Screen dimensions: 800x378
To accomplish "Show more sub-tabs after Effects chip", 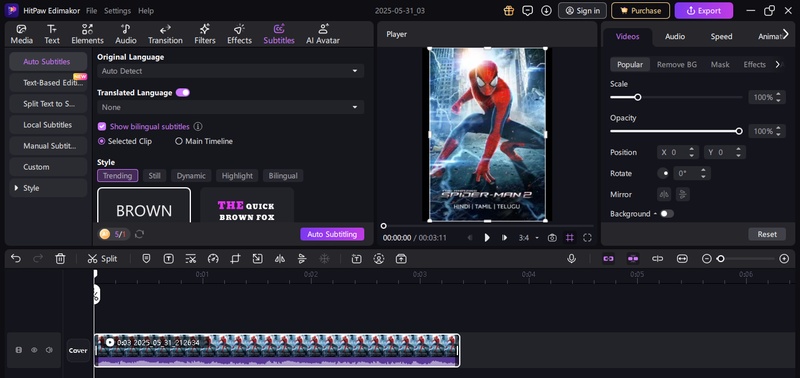I will (x=778, y=64).
